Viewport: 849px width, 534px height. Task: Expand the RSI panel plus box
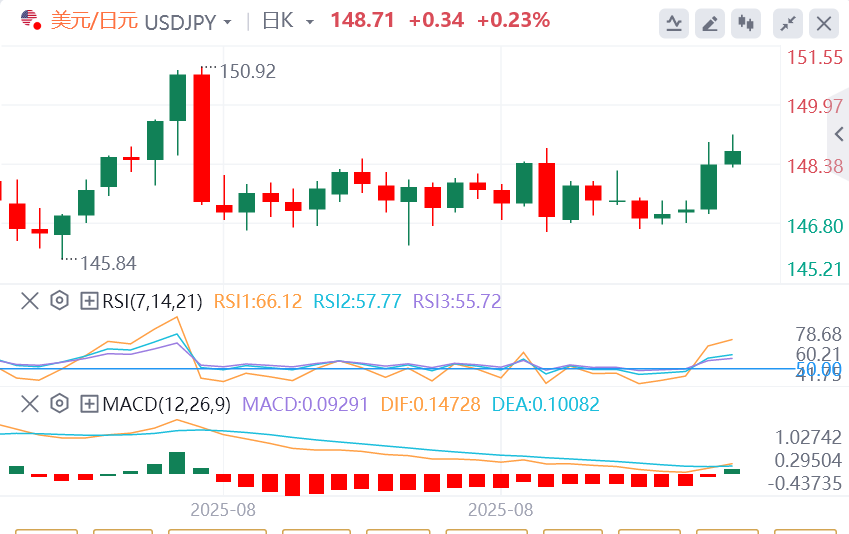pyautogui.click(x=89, y=300)
